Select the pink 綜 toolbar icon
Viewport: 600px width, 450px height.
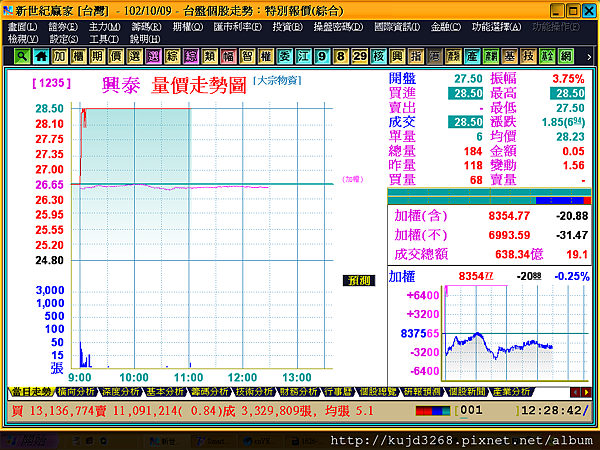click(191, 56)
